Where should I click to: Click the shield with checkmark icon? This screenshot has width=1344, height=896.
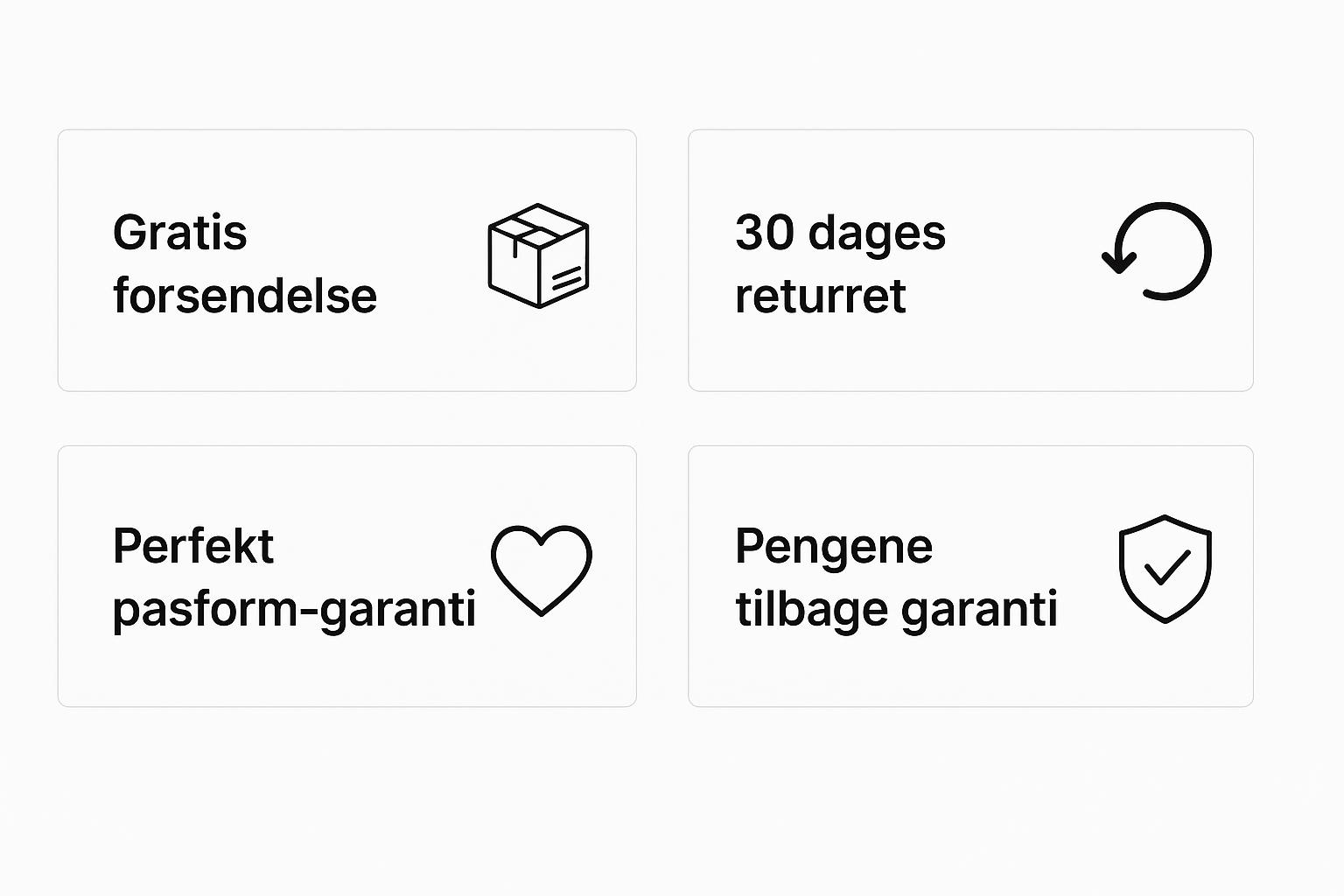tap(1165, 569)
